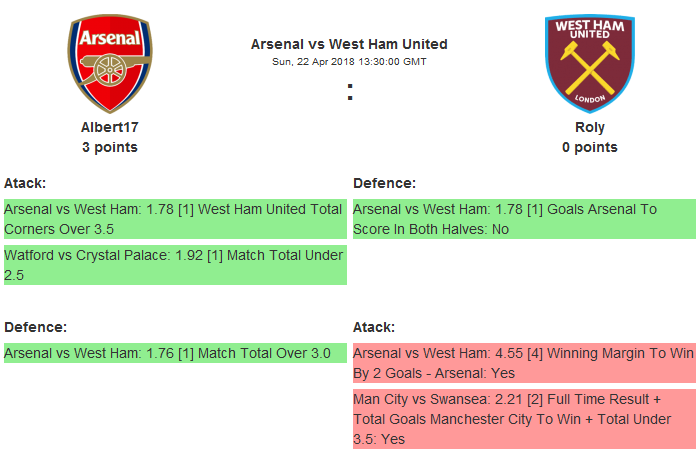
Task: Select the red Winning Margin By 2 Goals bet
Action: click(x=523, y=363)
